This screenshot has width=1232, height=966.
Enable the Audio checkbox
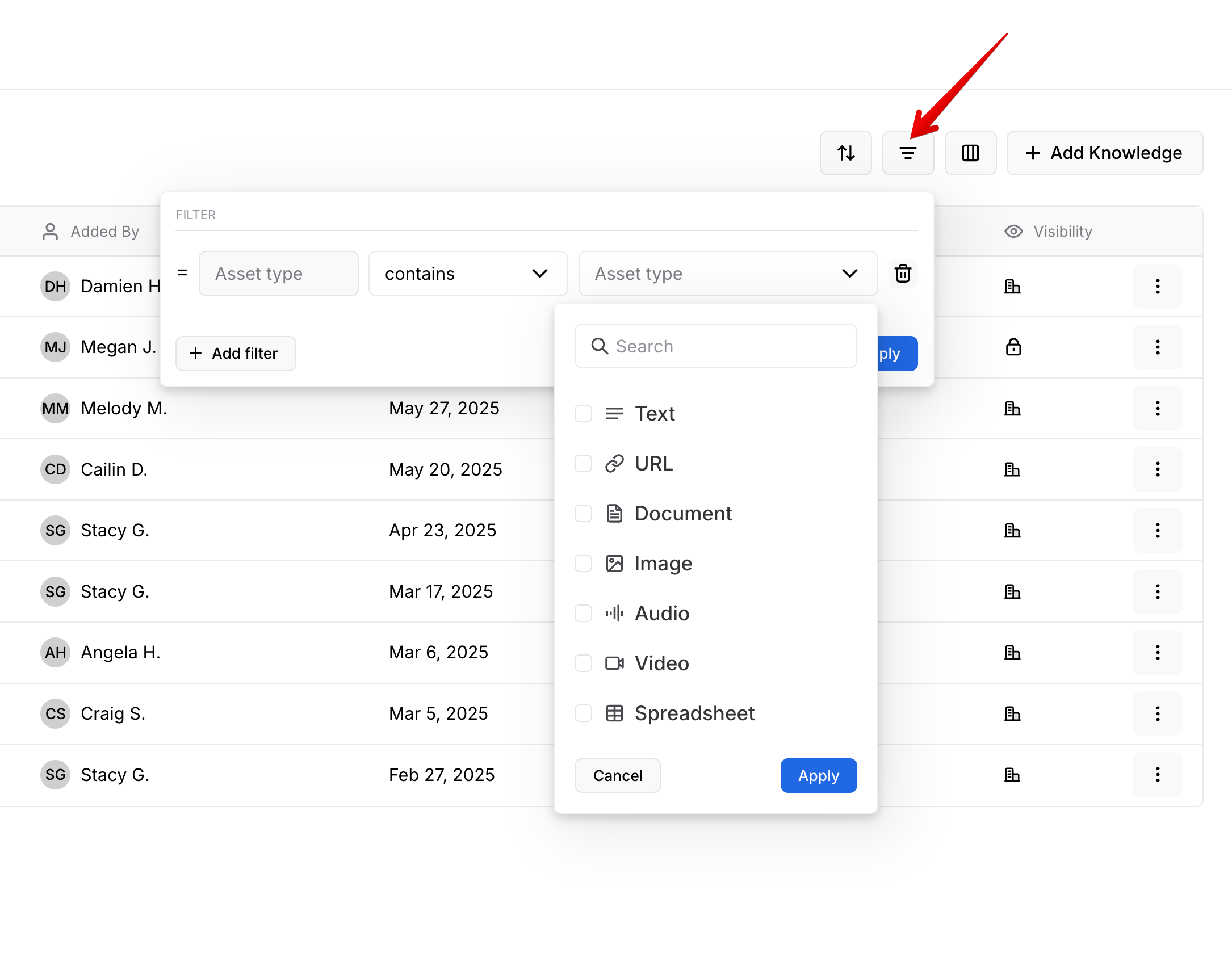(x=583, y=614)
